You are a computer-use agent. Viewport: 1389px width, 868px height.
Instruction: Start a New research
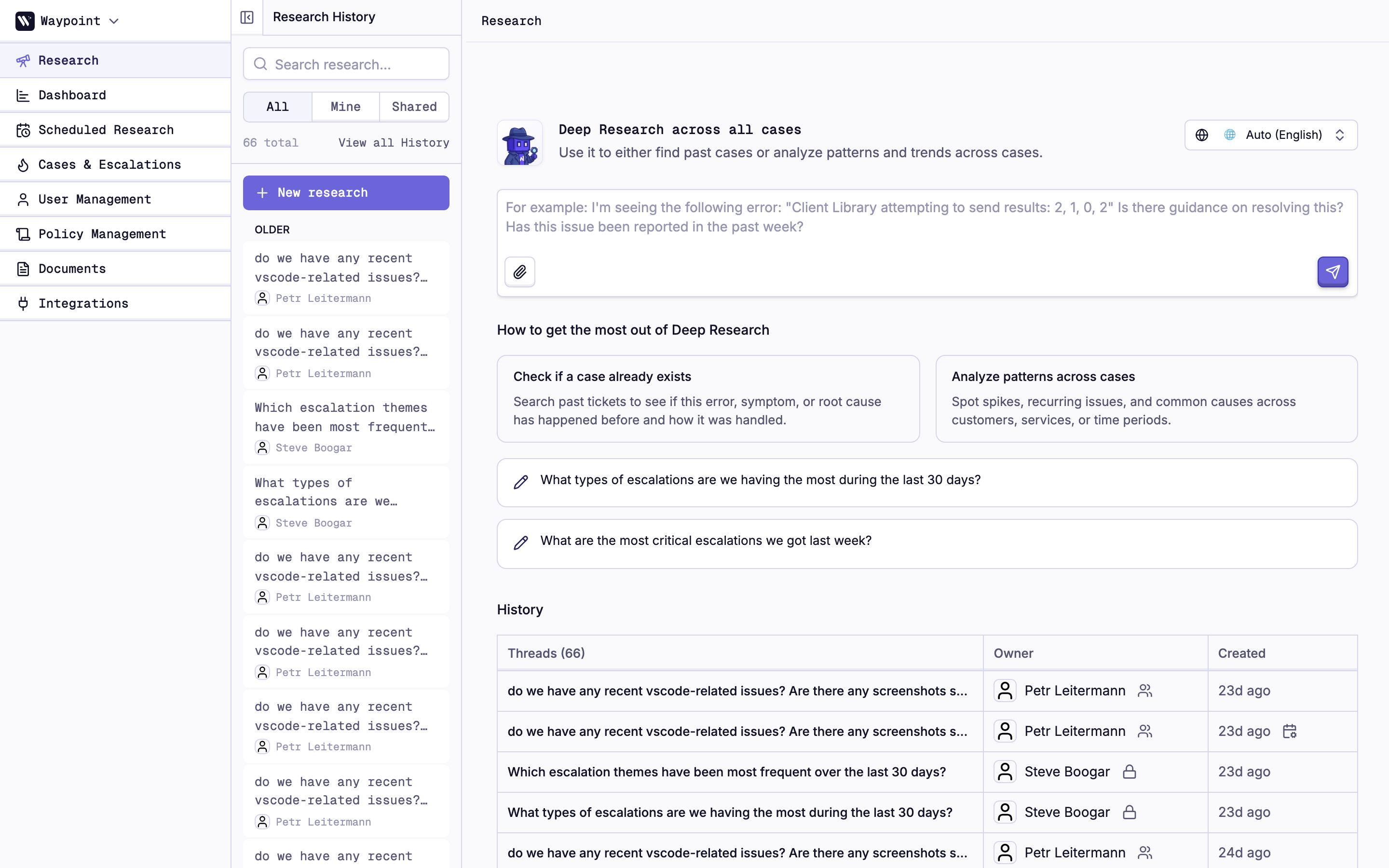click(x=346, y=193)
